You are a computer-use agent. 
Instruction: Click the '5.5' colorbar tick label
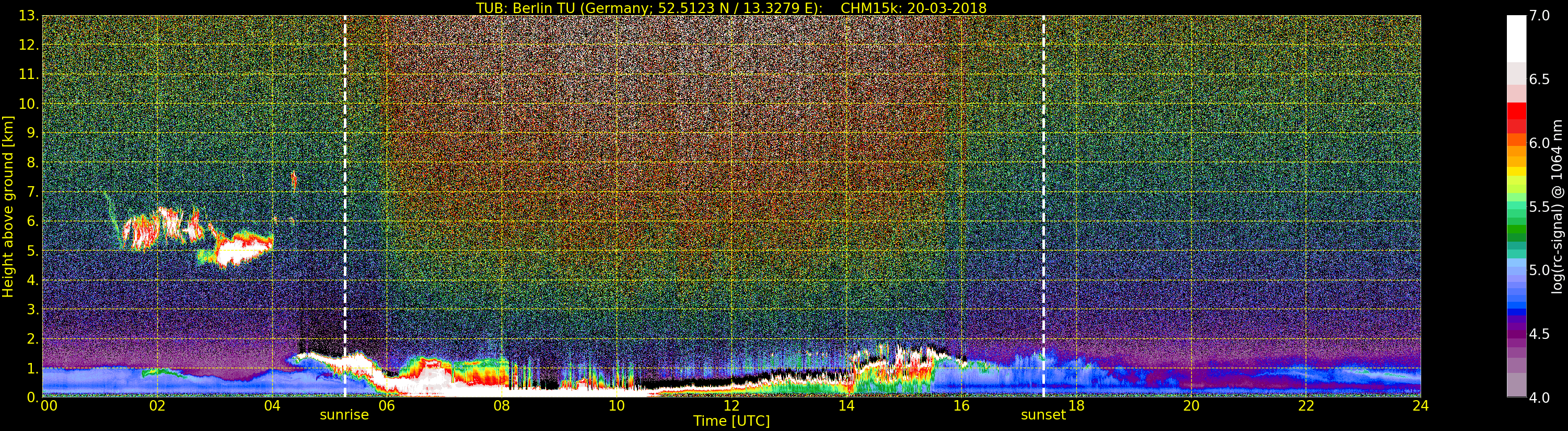click(x=1539, y=207)
